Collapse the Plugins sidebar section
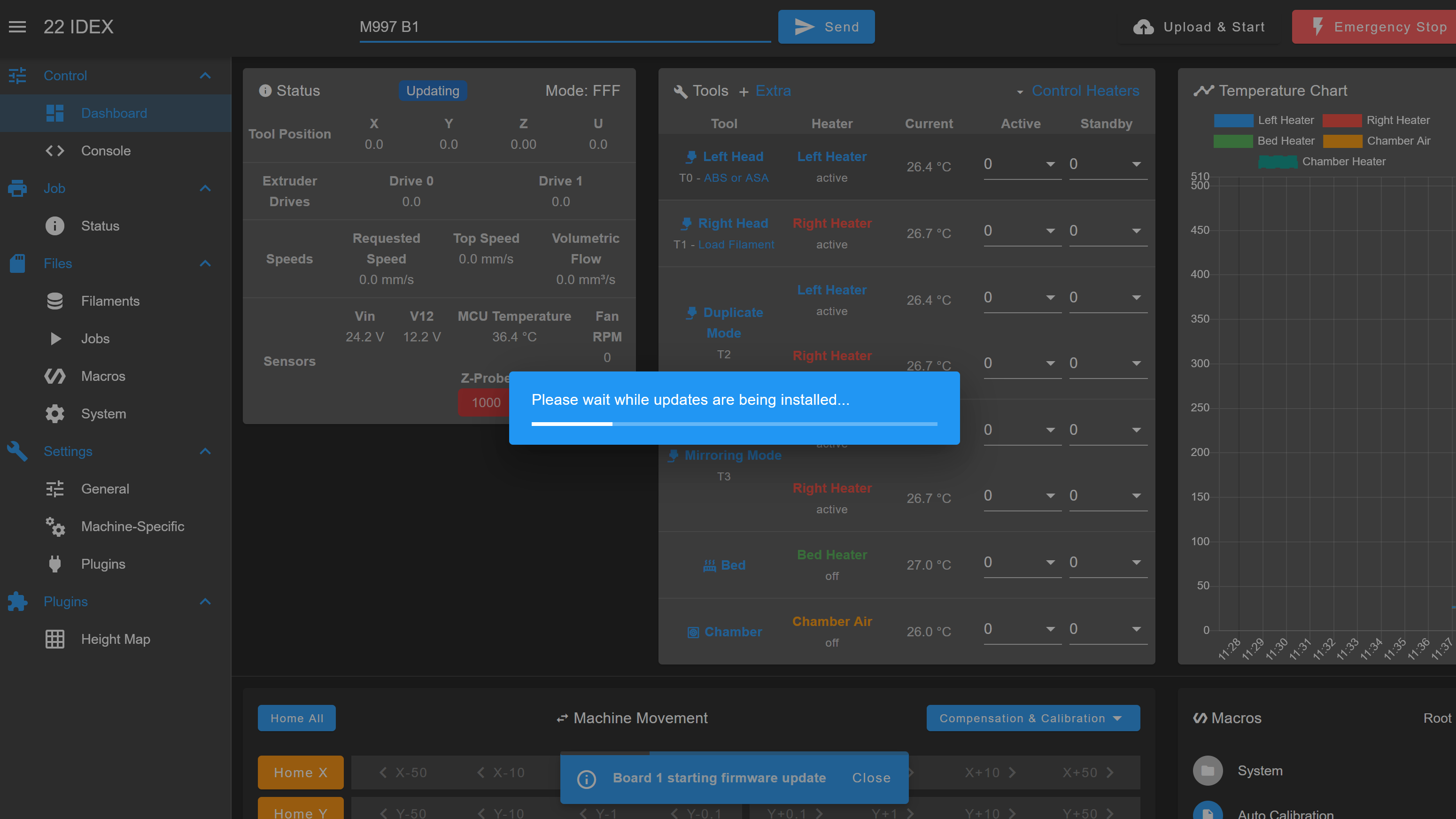 (x=206, y=602)
